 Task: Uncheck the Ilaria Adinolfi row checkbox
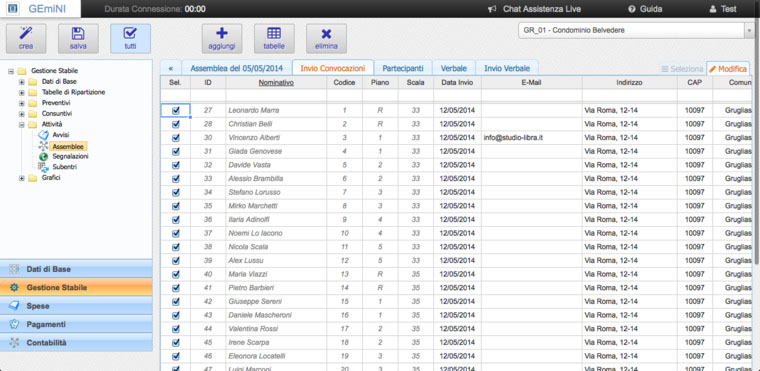(175, 219)
